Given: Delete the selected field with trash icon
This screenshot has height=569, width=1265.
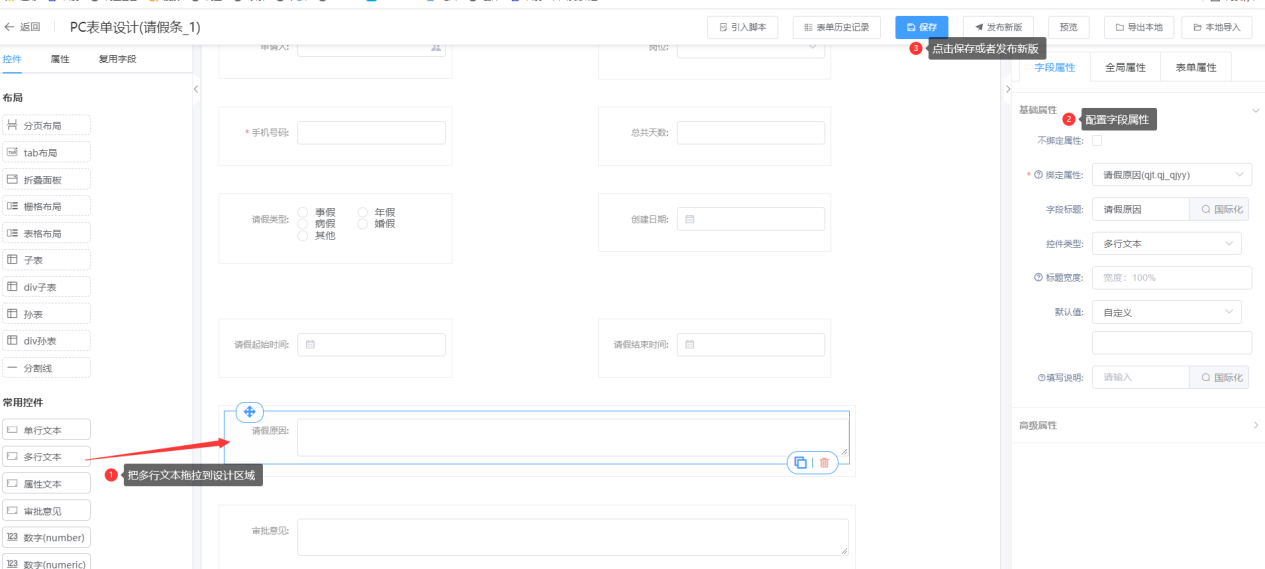Looking at the screenshot, I should tap(824, 462).
